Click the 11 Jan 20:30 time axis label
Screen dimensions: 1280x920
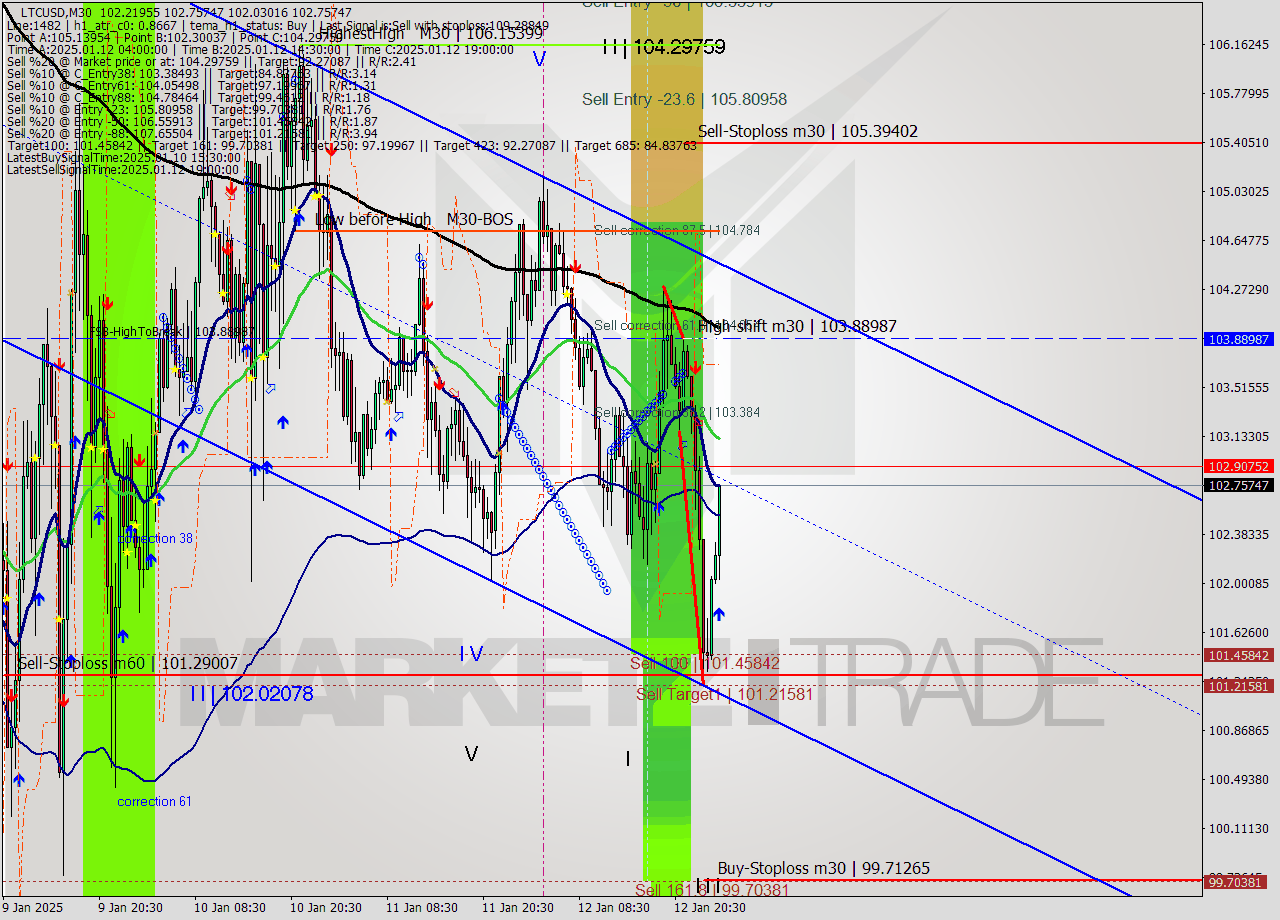pos(517,908)
